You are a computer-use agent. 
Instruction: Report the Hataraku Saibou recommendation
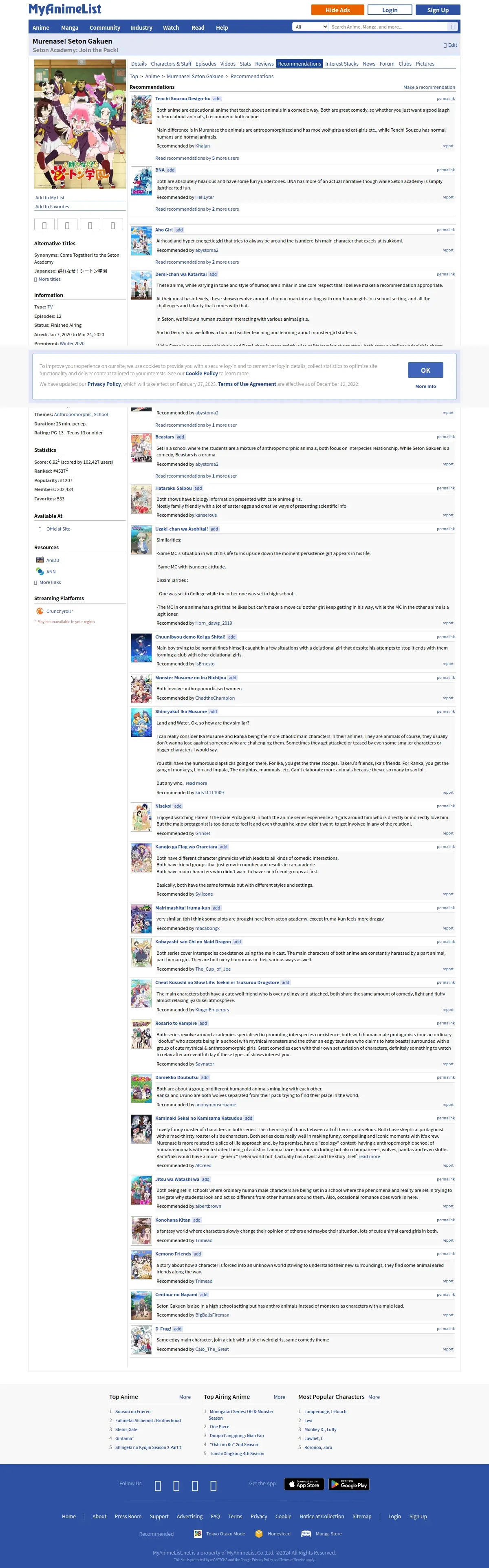coord(448,515)
